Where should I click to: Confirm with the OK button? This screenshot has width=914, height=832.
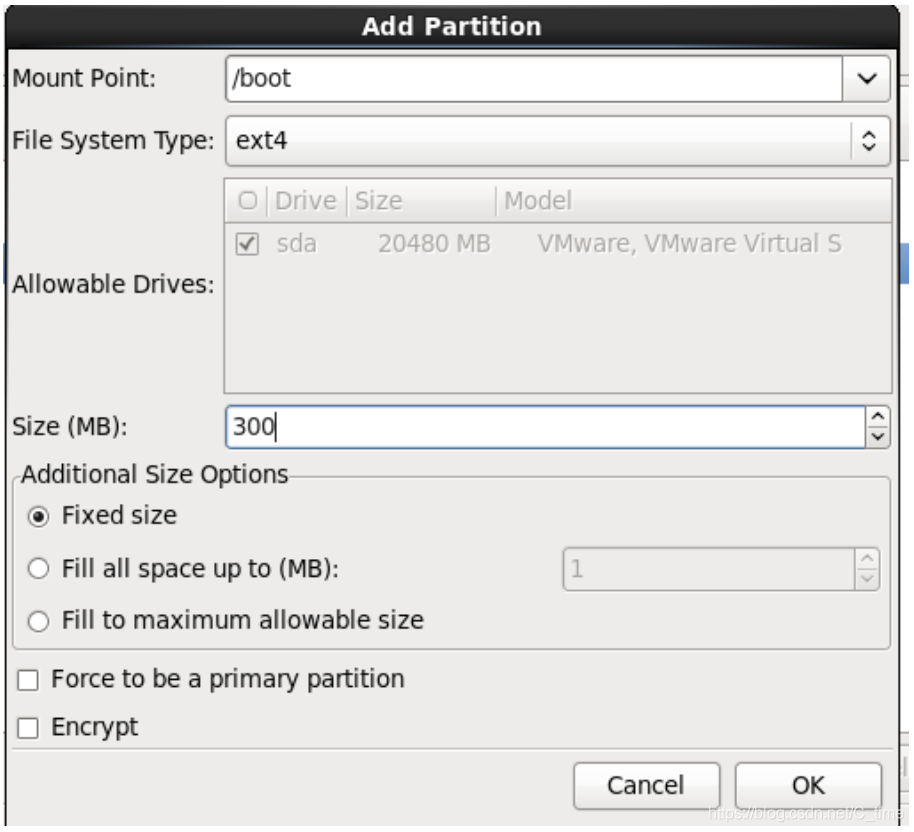(x=808, y=786)
